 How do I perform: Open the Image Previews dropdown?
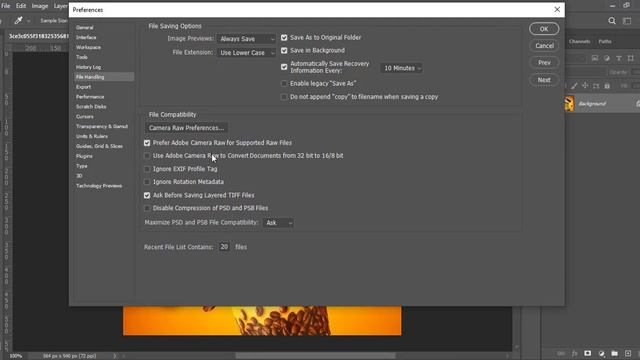pyautogui.click(x=246, y=39)
